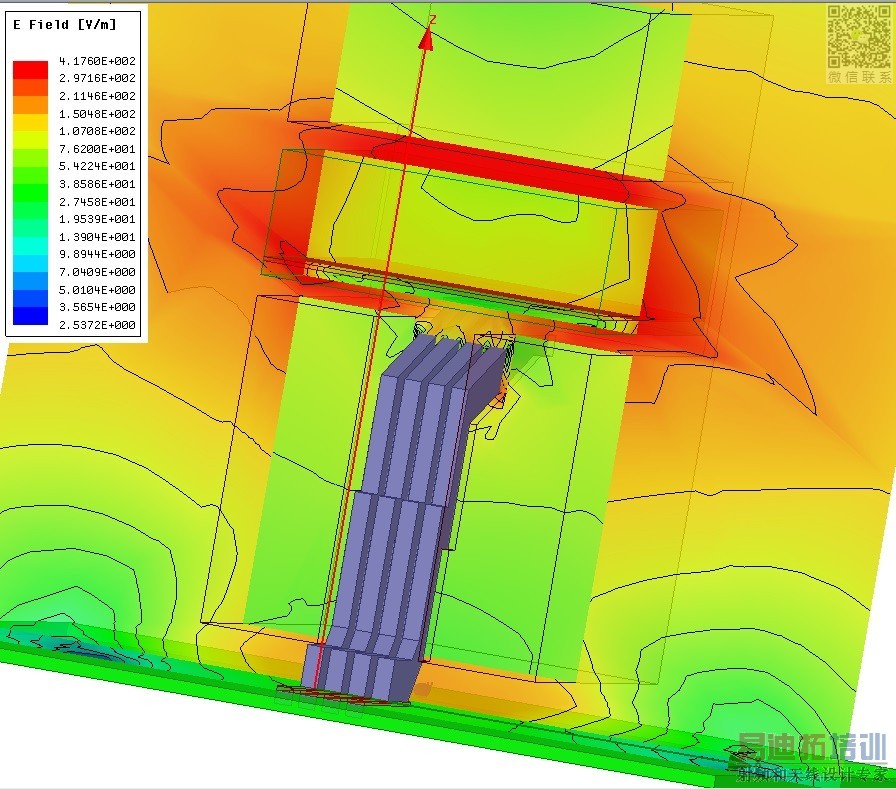Select legend value 2.9716E+002
The height and width of the screenshot is (789, 896).
[97, 78]
